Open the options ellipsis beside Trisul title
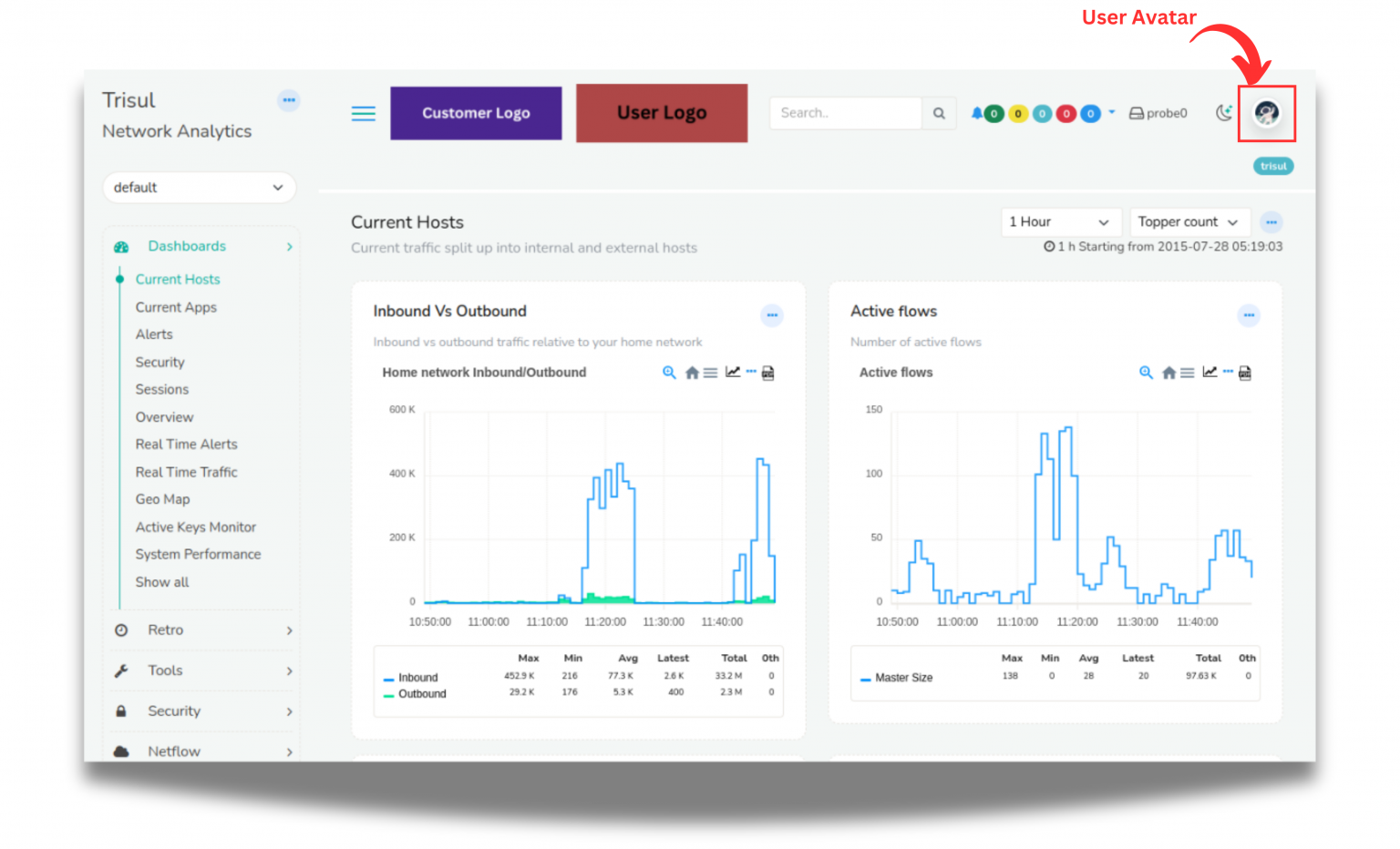Screen dimensions: 1400x849 tap(289, 100)
